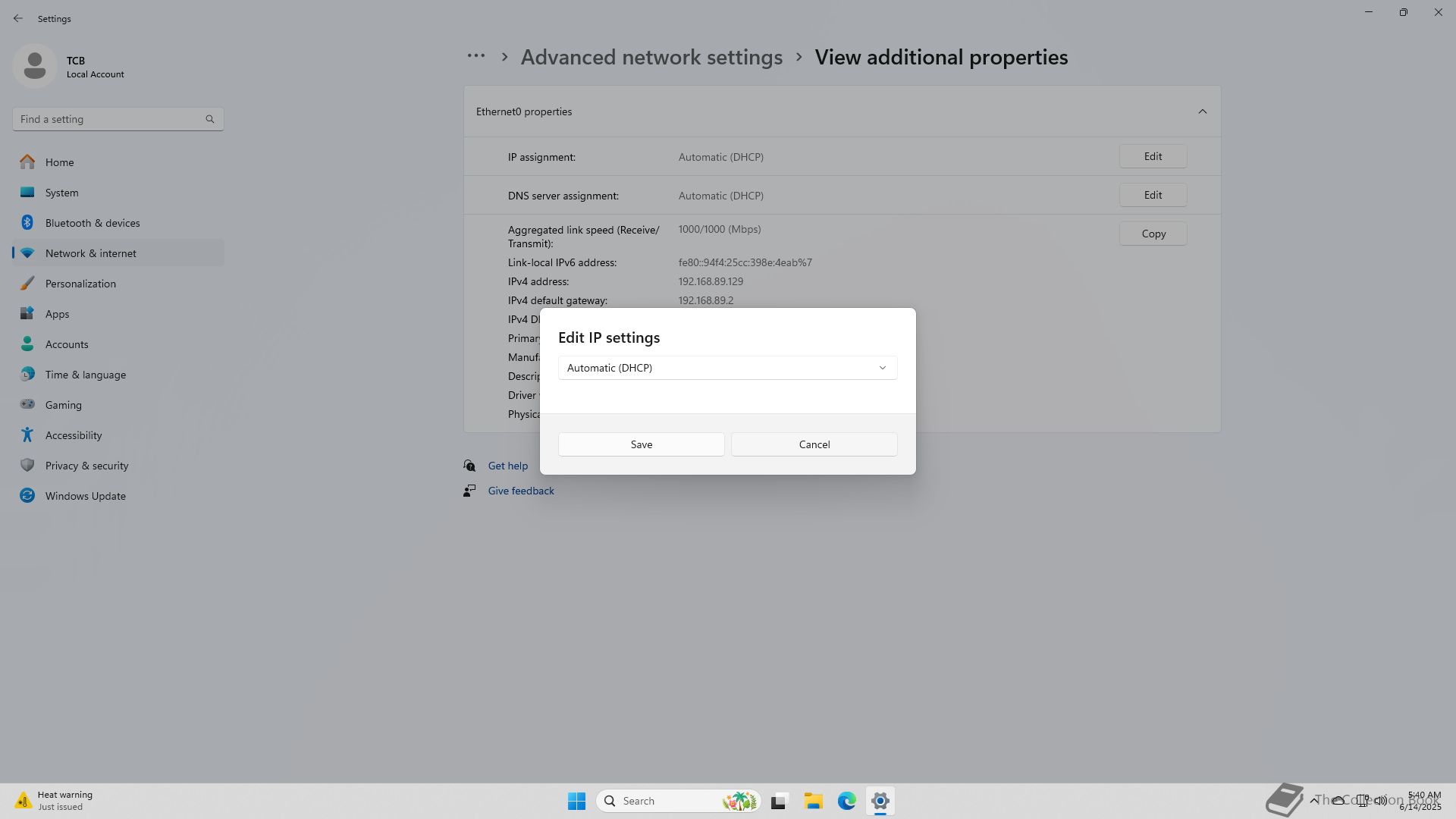Click the Bluetooth & devices icon

27,223
